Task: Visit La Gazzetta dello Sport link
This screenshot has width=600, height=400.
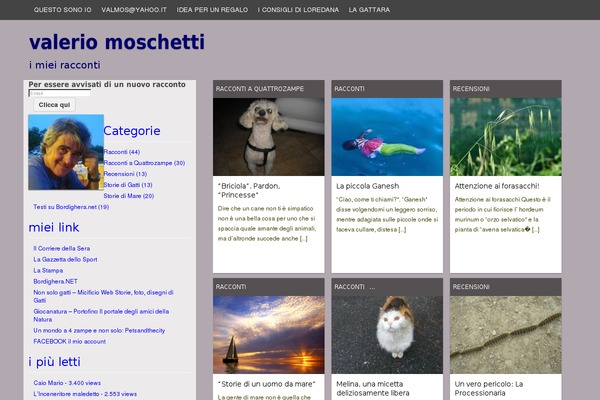Action: [x=65, y=259]
